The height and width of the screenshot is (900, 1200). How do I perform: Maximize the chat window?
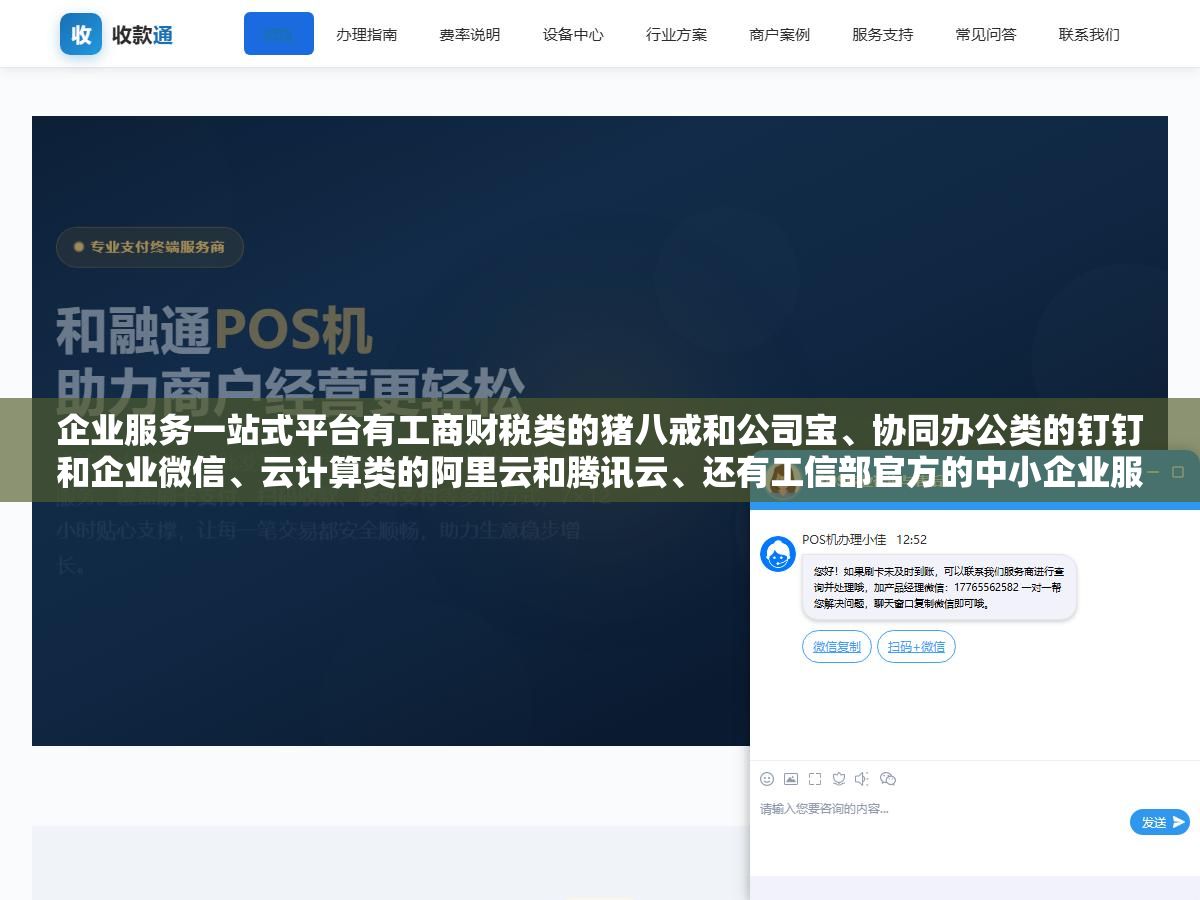(x=1178, y=472)
